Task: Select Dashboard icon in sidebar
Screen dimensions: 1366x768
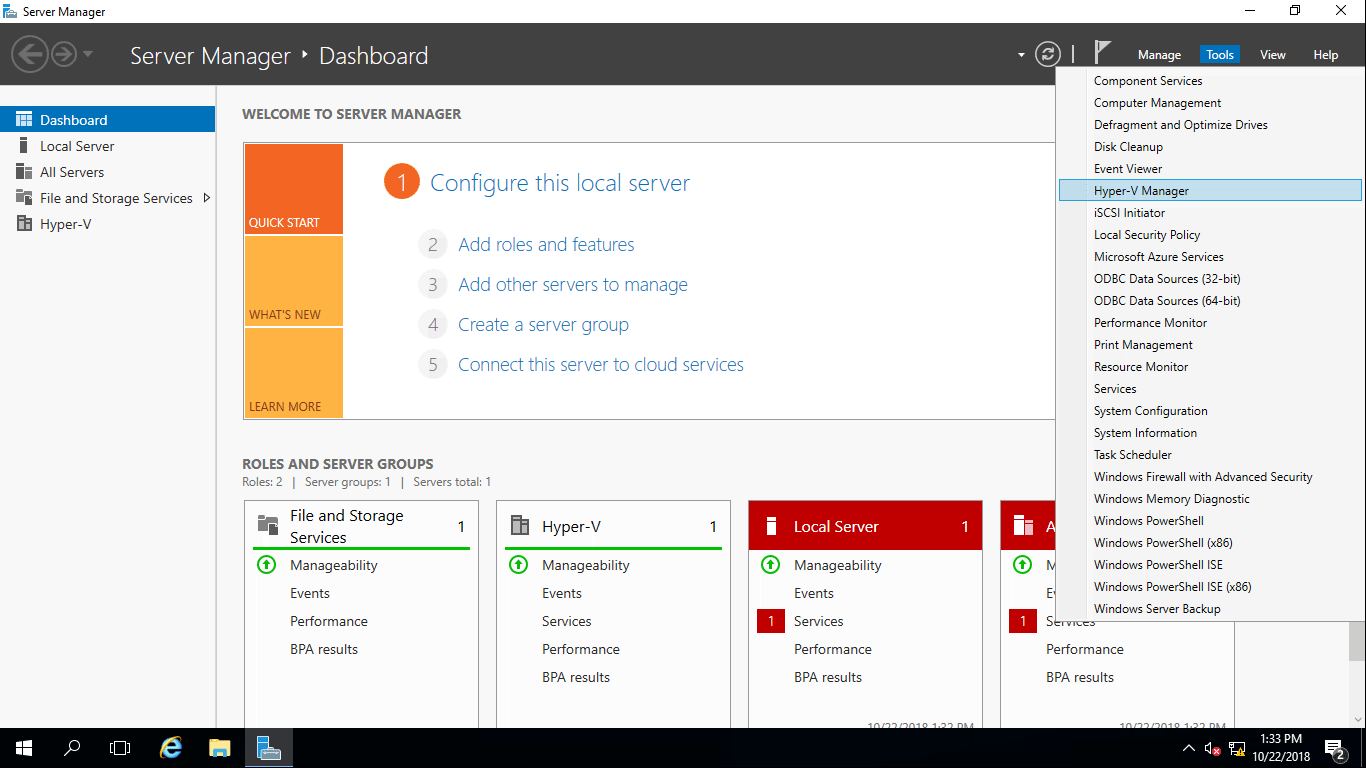Action: coord(24,119)
